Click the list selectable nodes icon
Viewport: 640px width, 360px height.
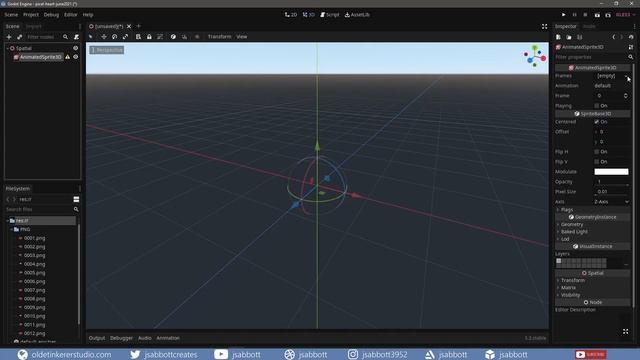click(x=138, y=37)
